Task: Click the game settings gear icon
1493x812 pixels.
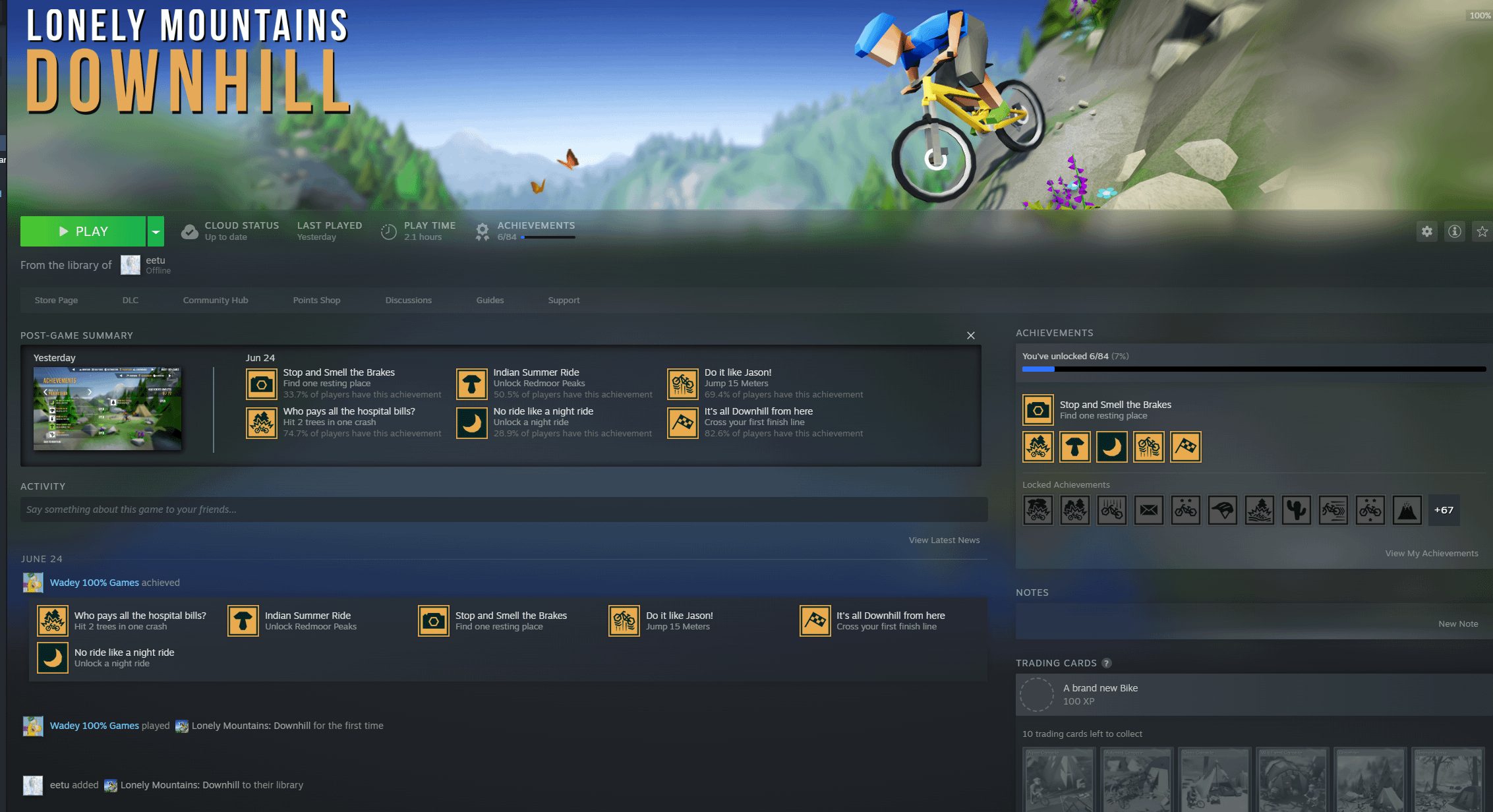Action: point(1426,231)
